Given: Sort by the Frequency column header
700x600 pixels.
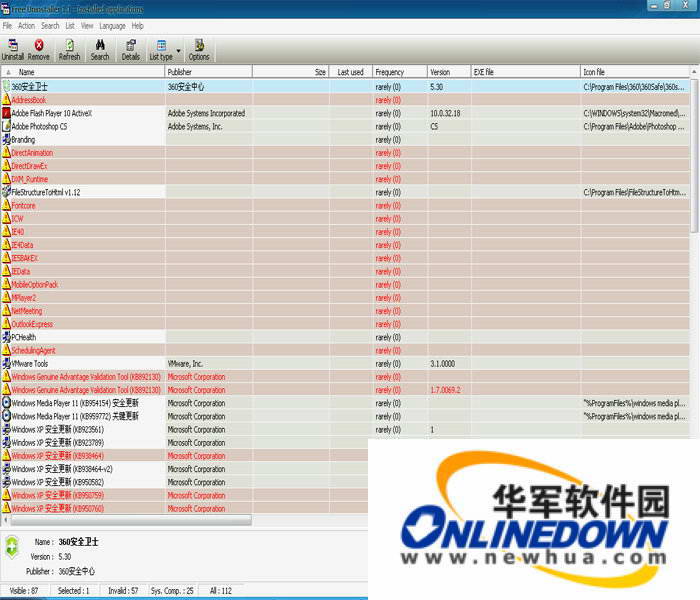Looking at the screenshot, I should coord(400,72).
